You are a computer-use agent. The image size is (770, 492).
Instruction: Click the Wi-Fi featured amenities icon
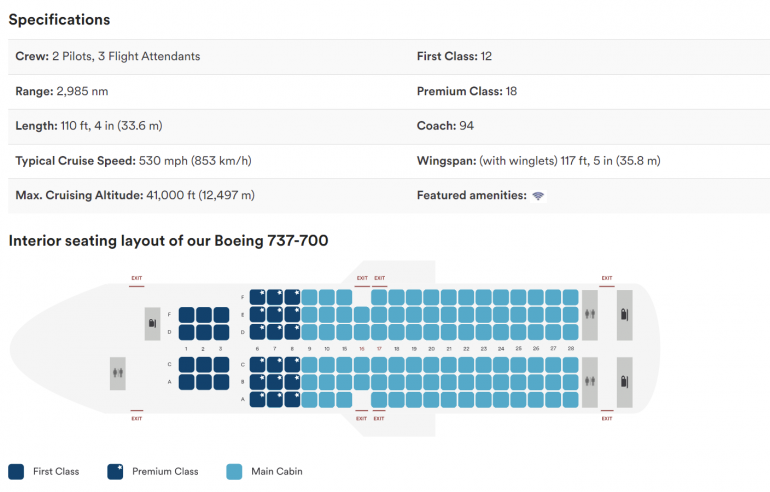pos(538,196)
